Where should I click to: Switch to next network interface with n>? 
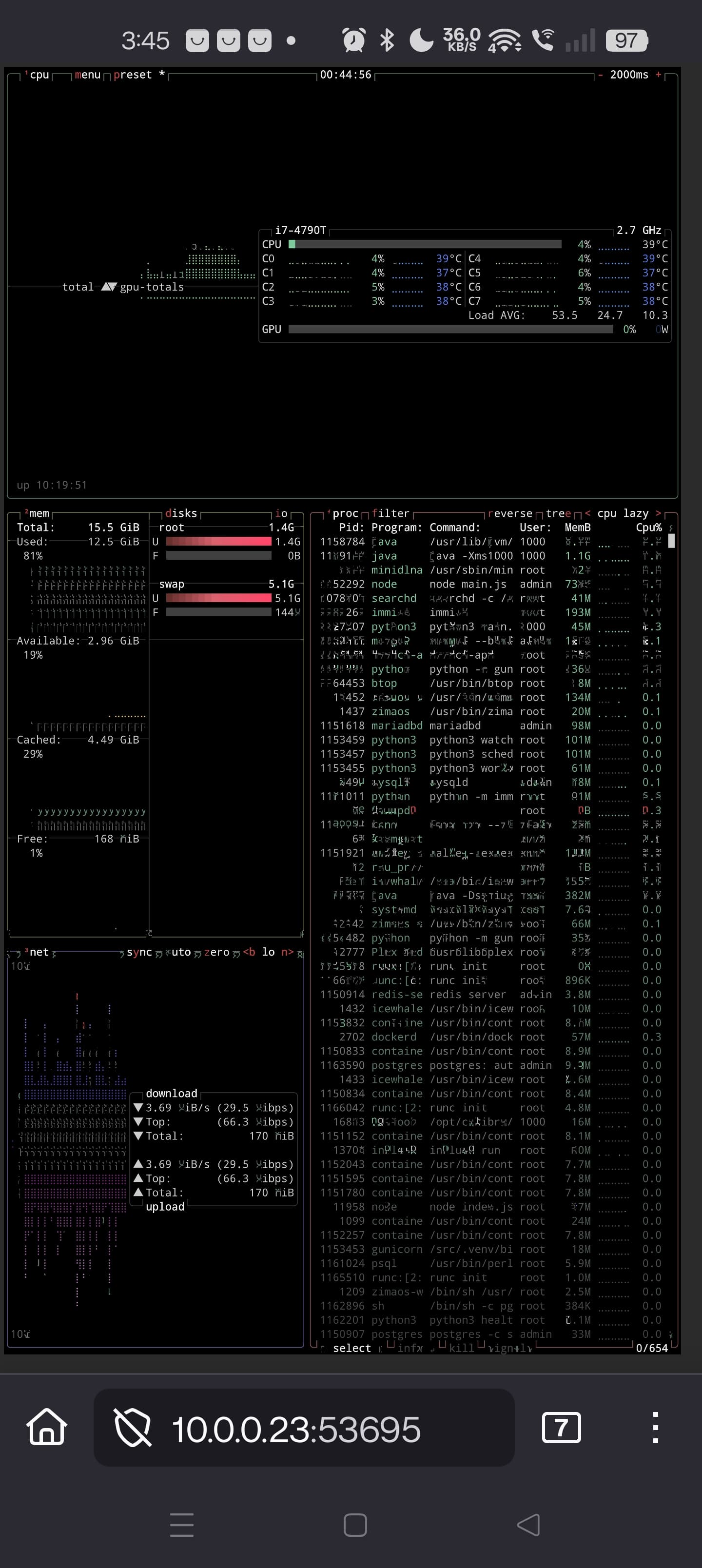(287, 952)
